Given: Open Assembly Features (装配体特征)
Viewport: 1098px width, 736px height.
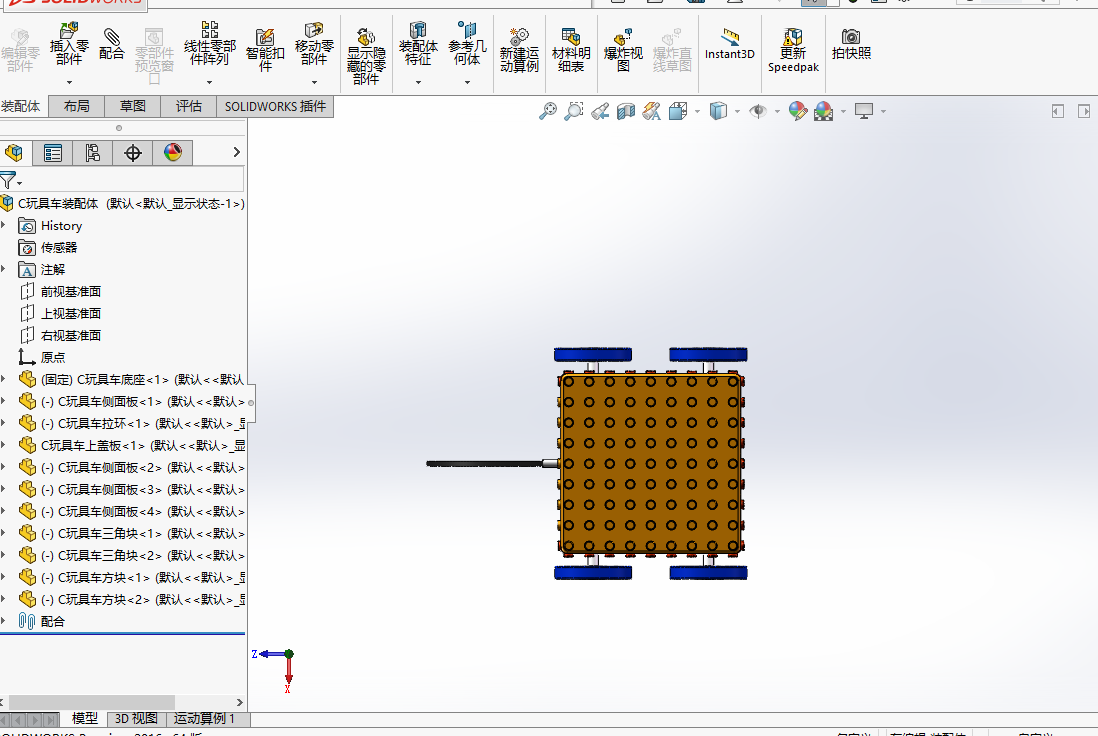Looking at the screenshot, I should pos(418,43).
